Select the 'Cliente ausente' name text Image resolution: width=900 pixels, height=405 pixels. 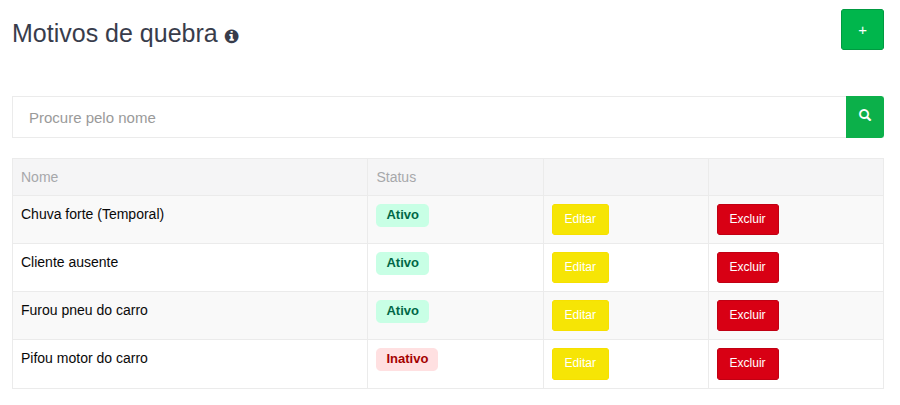pos(69,262)
